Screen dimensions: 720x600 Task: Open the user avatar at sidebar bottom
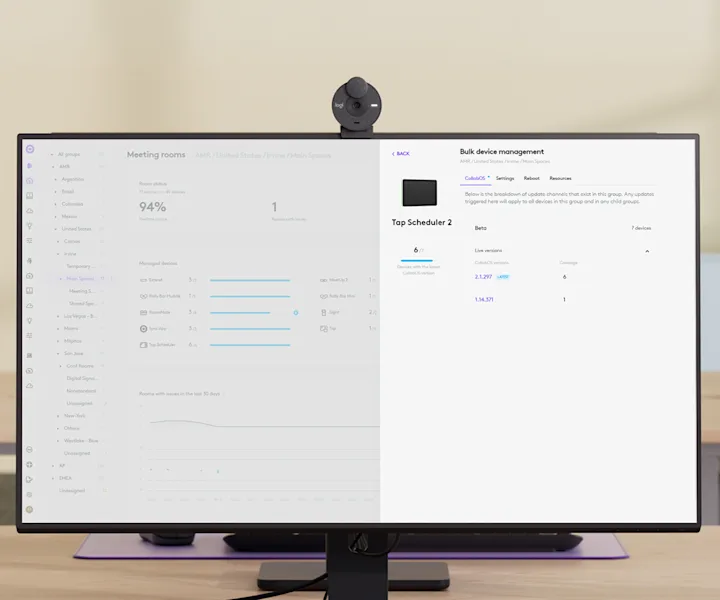[29, 510]
